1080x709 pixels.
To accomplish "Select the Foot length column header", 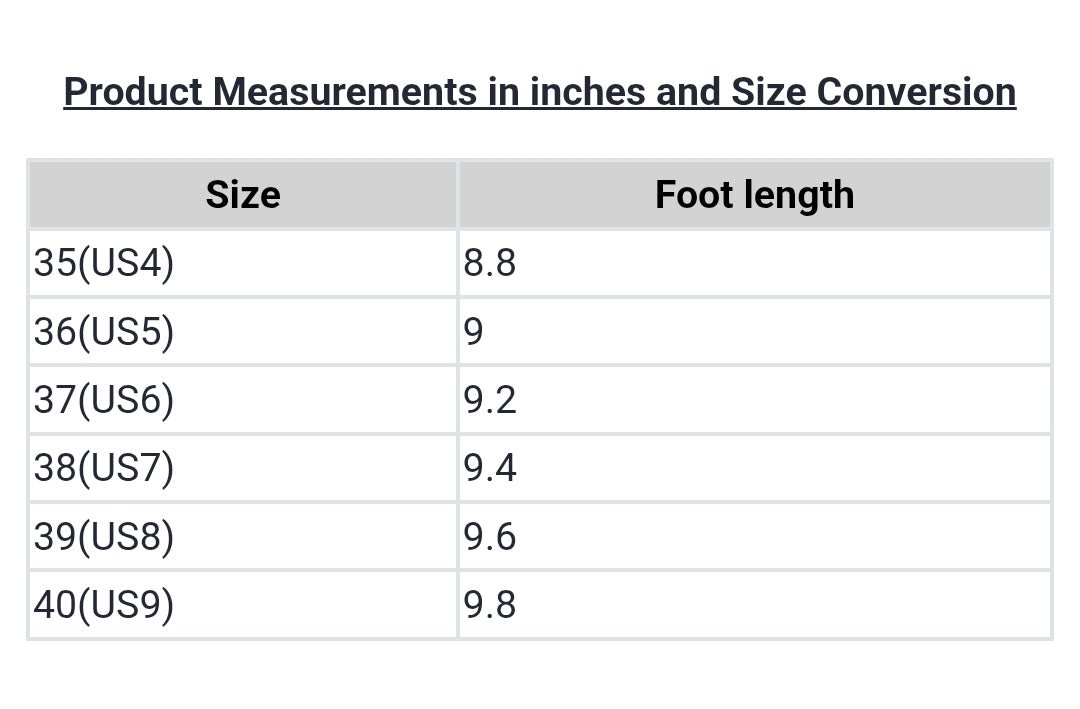I will pyautogui.click(x=754, y=194).
